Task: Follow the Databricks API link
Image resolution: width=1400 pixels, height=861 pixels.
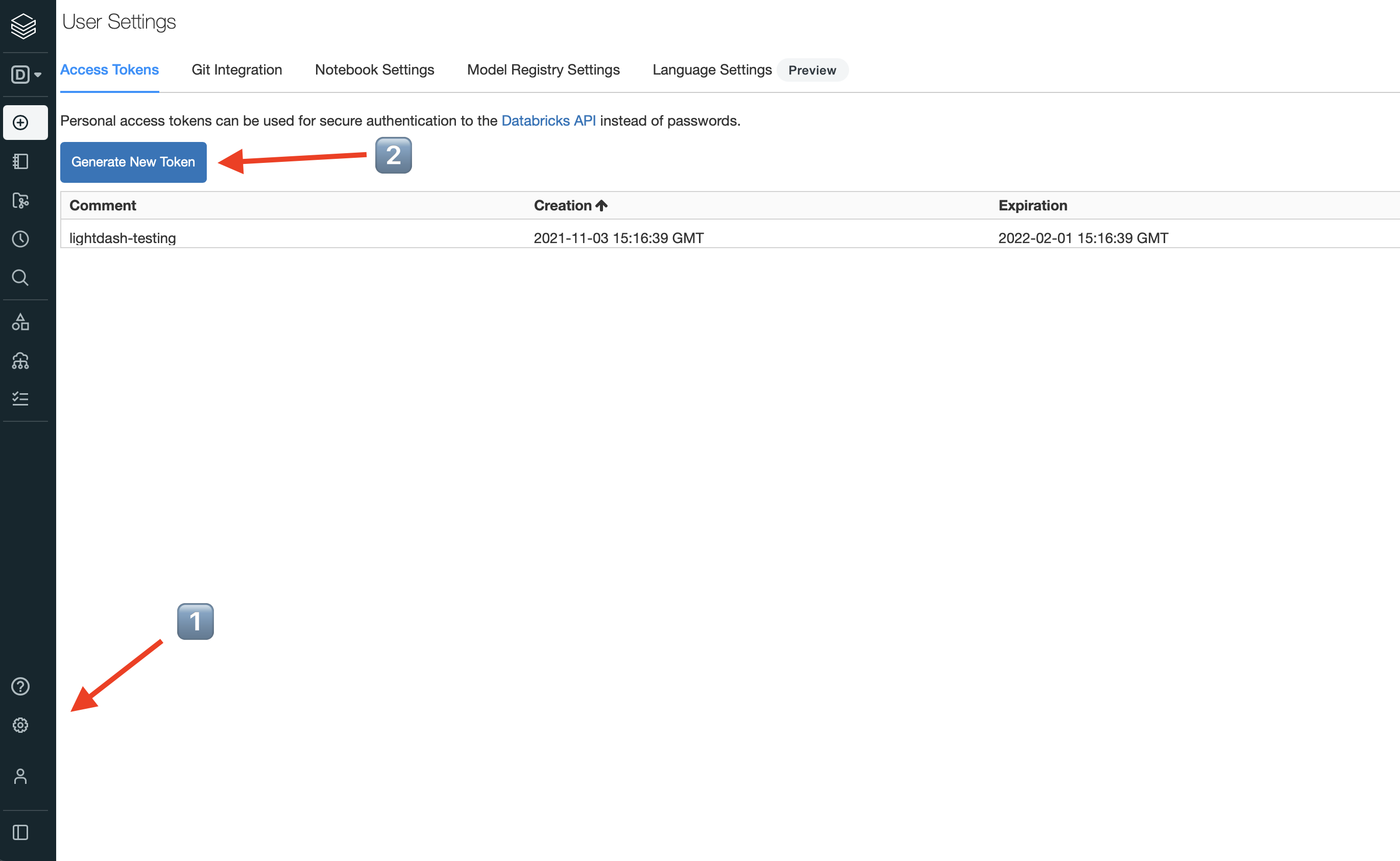Action: pos(548,121)
